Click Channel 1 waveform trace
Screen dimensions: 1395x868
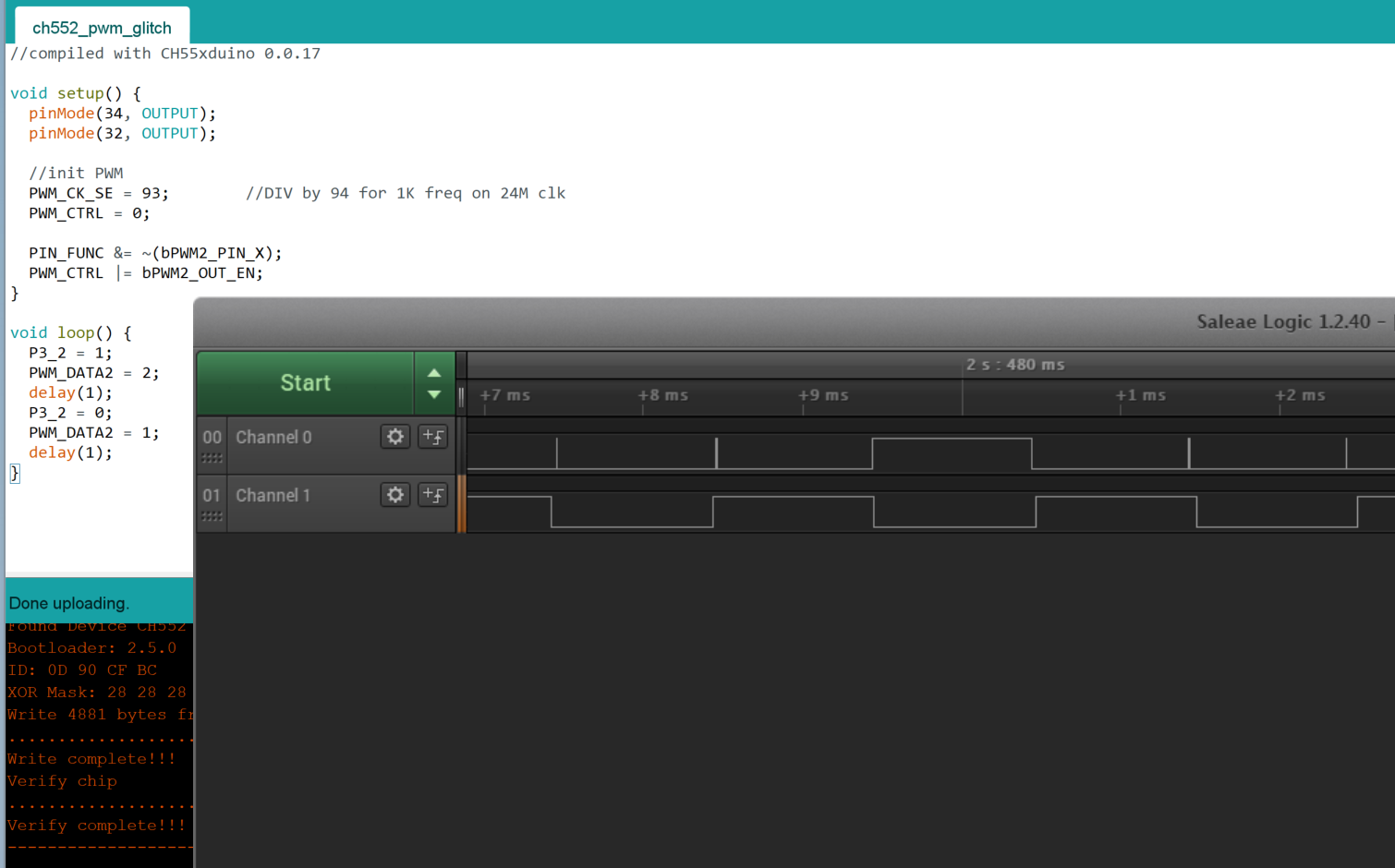[x=931, y=512]
